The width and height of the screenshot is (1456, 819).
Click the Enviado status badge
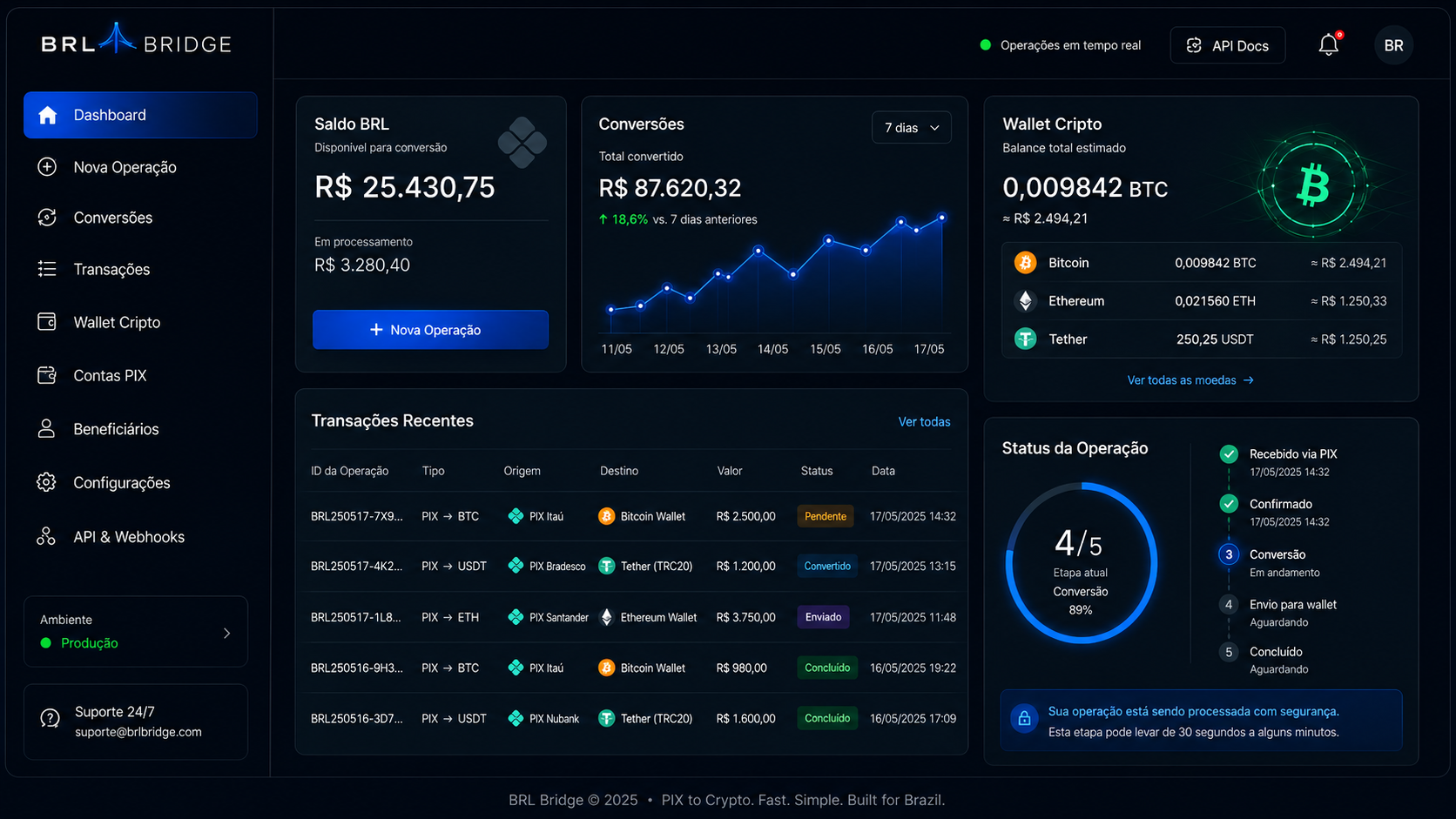(x=823, y=617)
